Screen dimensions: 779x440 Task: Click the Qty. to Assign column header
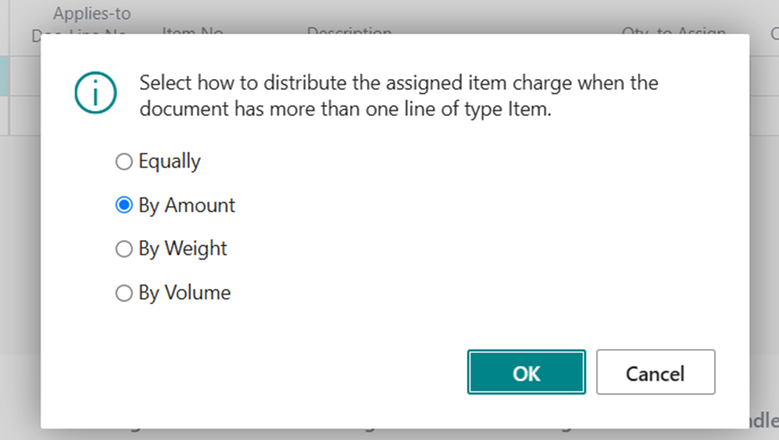[674, 31]
